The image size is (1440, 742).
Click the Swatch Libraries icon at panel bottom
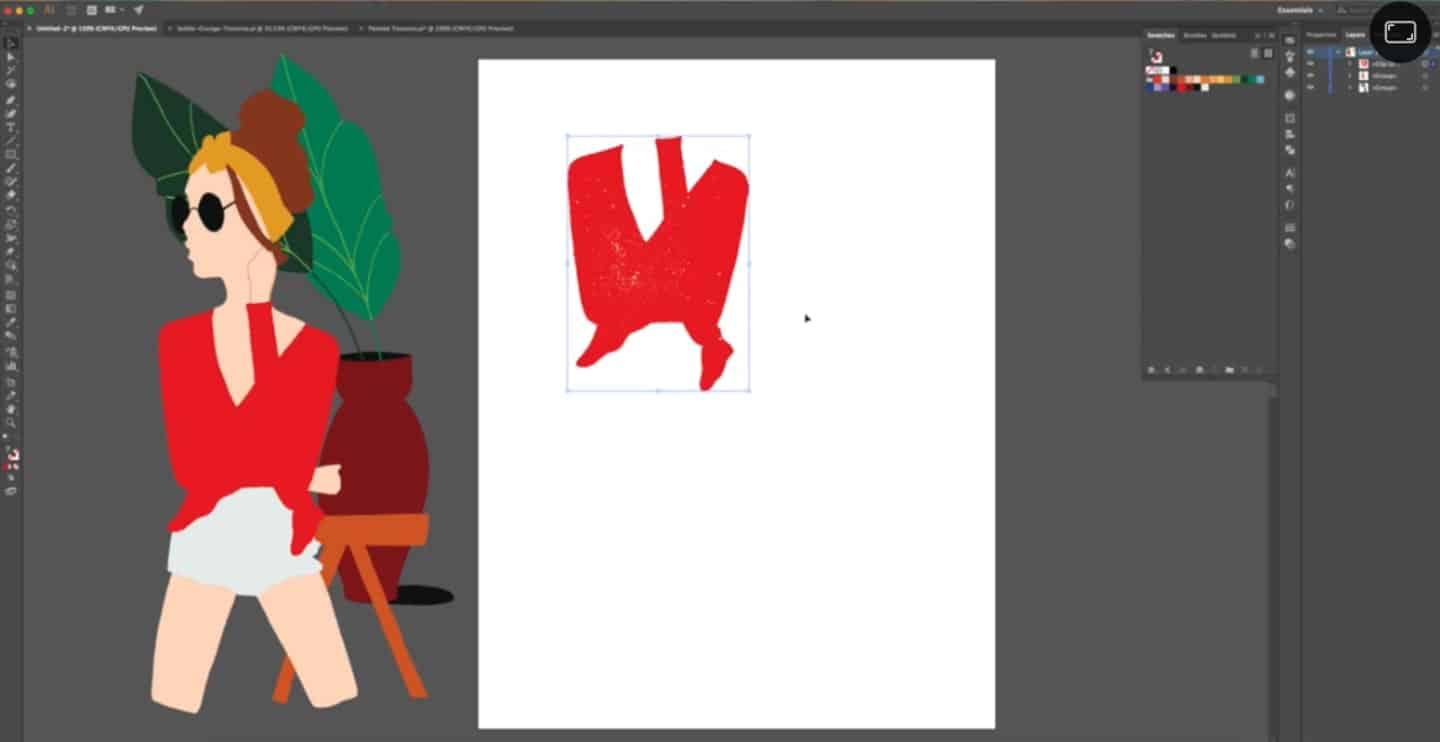pos(1151,370)
